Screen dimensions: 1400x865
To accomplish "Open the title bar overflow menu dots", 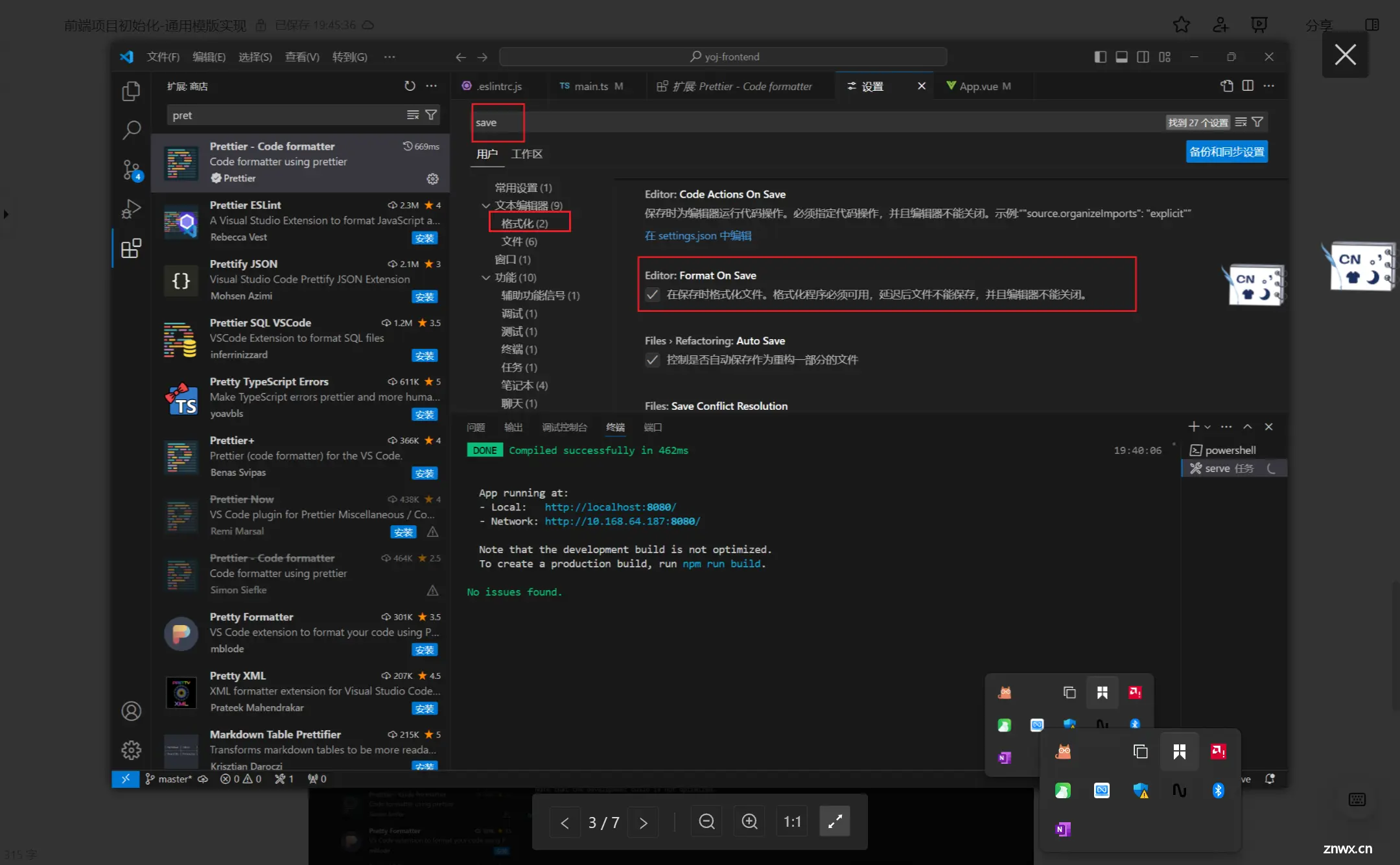I will click(389, 57).
